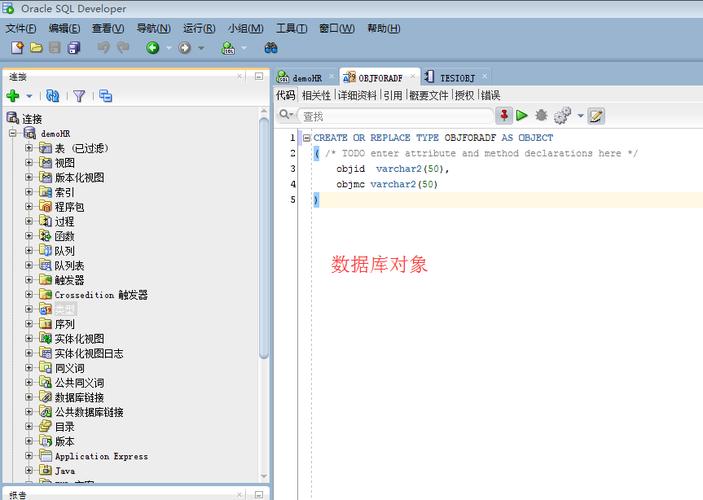The height and width of the screenshot is (500, 703).
Task: Open the 编辑(E) menu
Action: coord(64,28)
